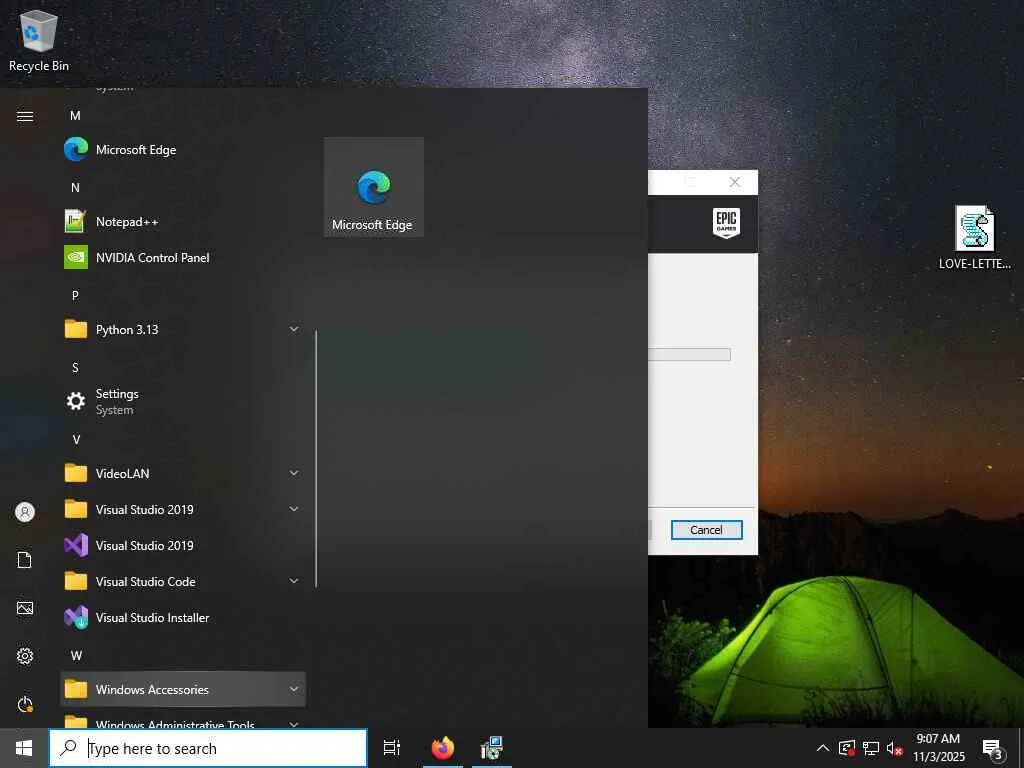Focus the Type here to search box

point(208,748)
